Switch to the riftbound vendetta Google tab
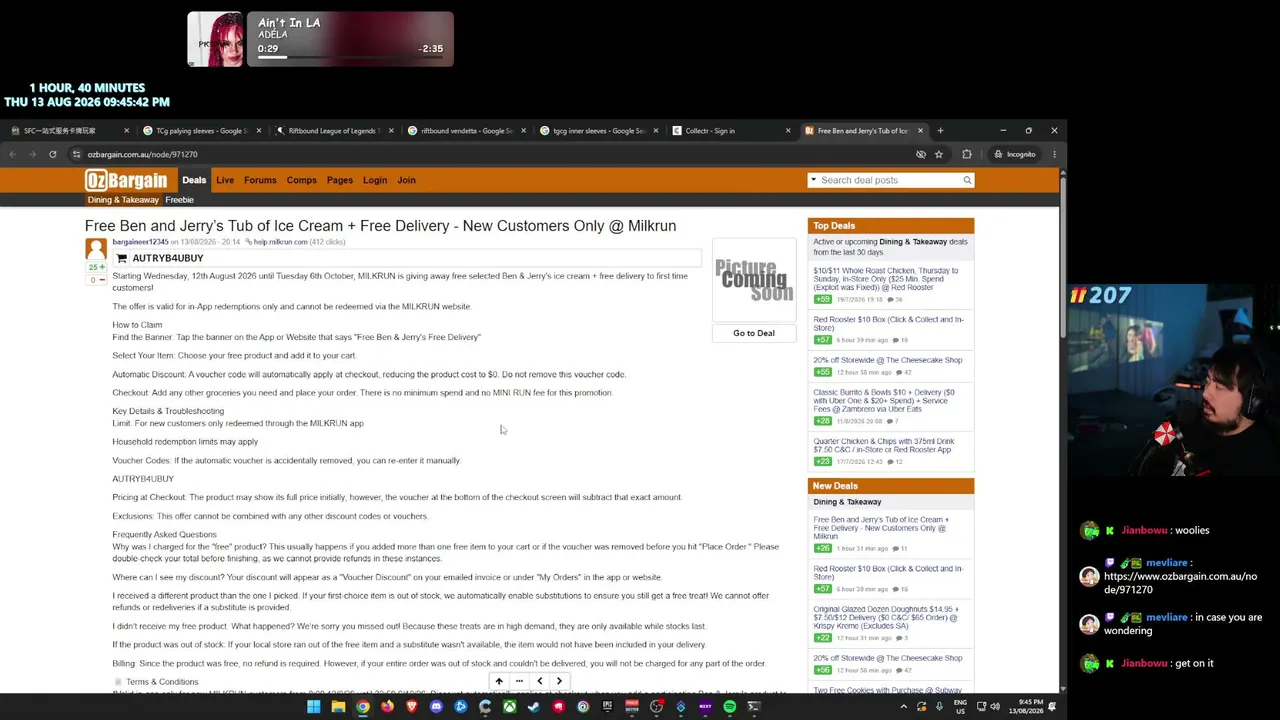1280x720 pixels. click(467, 131)
